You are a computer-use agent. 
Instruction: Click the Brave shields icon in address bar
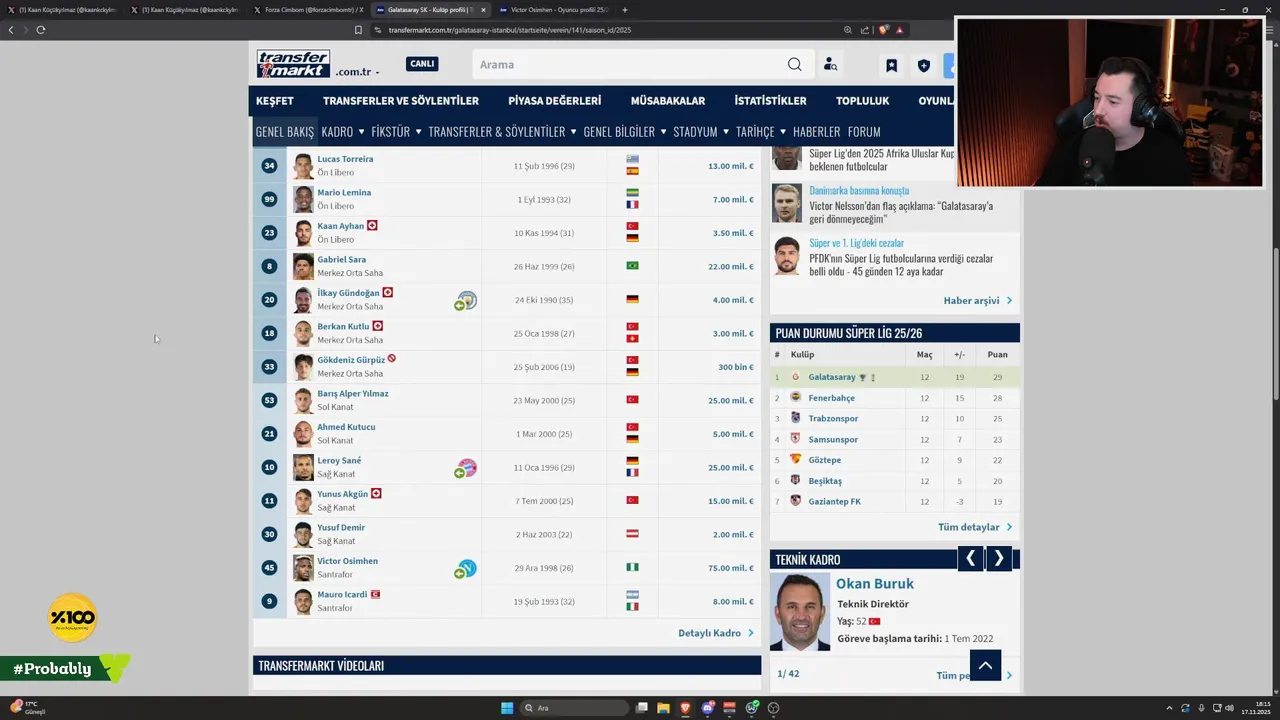click(x=884, y=30)
